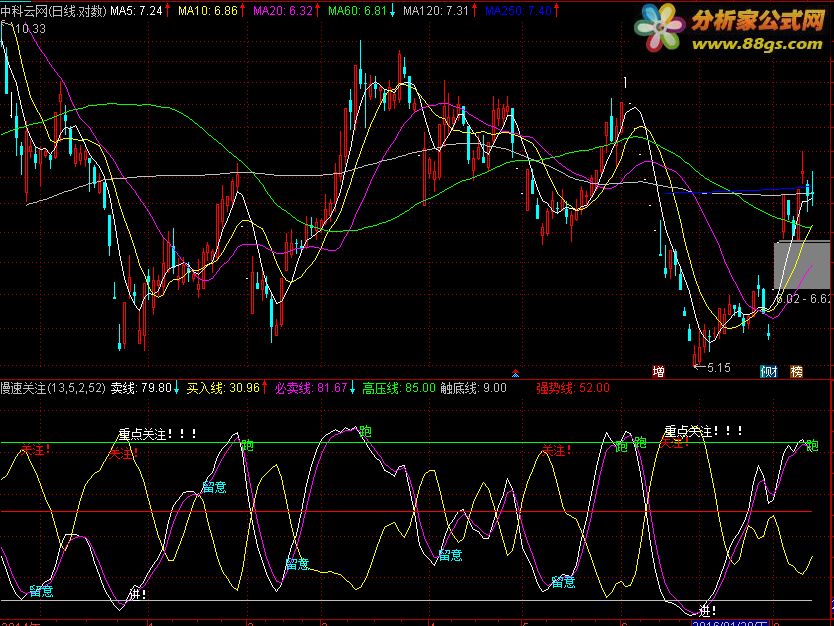
Task: Click the gray 6.02 - 6.62 price range box
Action: (801, 265)
